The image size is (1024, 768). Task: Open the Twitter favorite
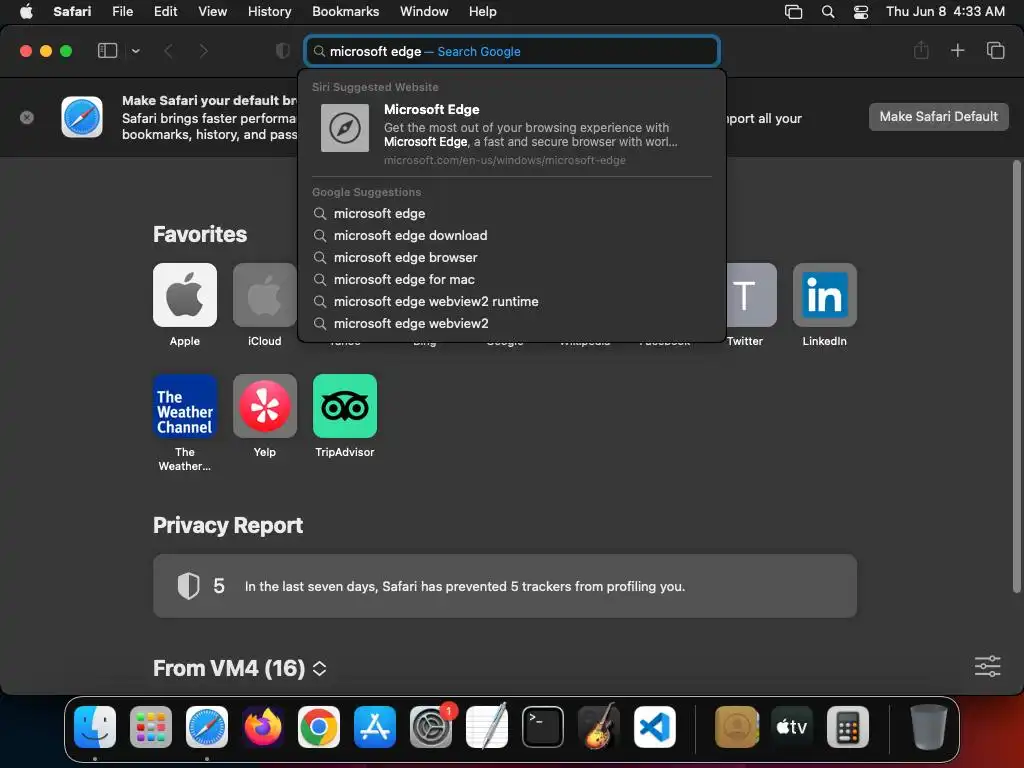(x=752, y=295)
